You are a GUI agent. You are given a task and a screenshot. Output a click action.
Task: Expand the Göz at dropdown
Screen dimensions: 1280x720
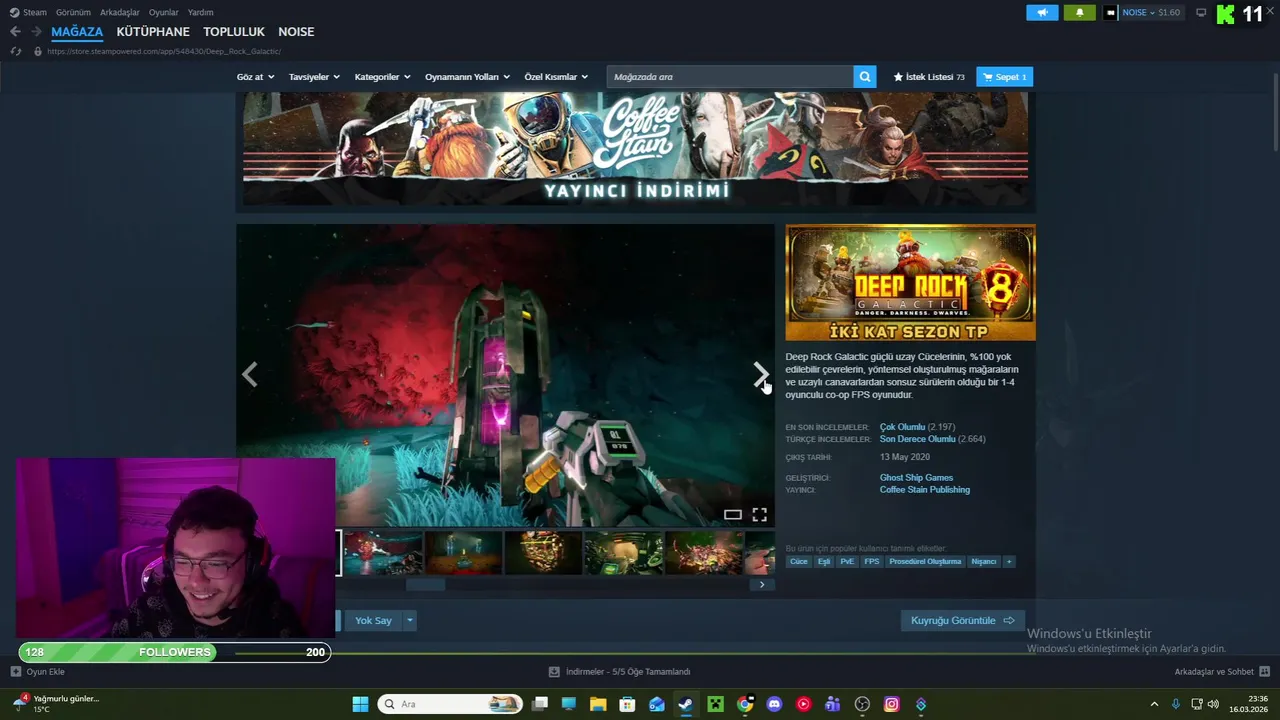coord(256,77)
